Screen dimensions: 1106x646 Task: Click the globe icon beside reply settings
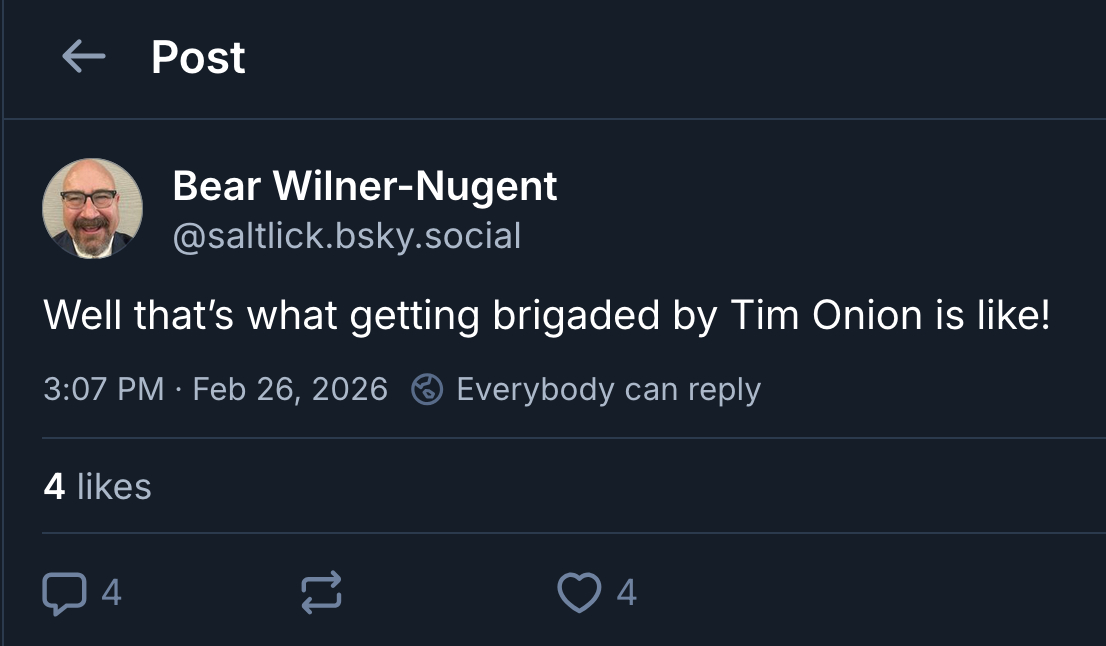click(427, 389)
